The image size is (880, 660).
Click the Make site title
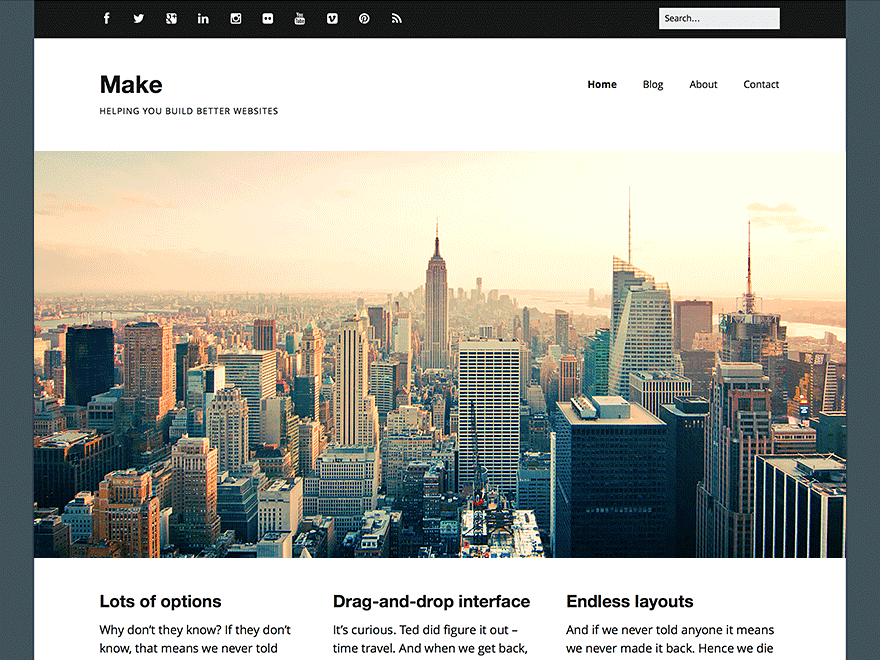pyautogui.click(x=130, y=85)
